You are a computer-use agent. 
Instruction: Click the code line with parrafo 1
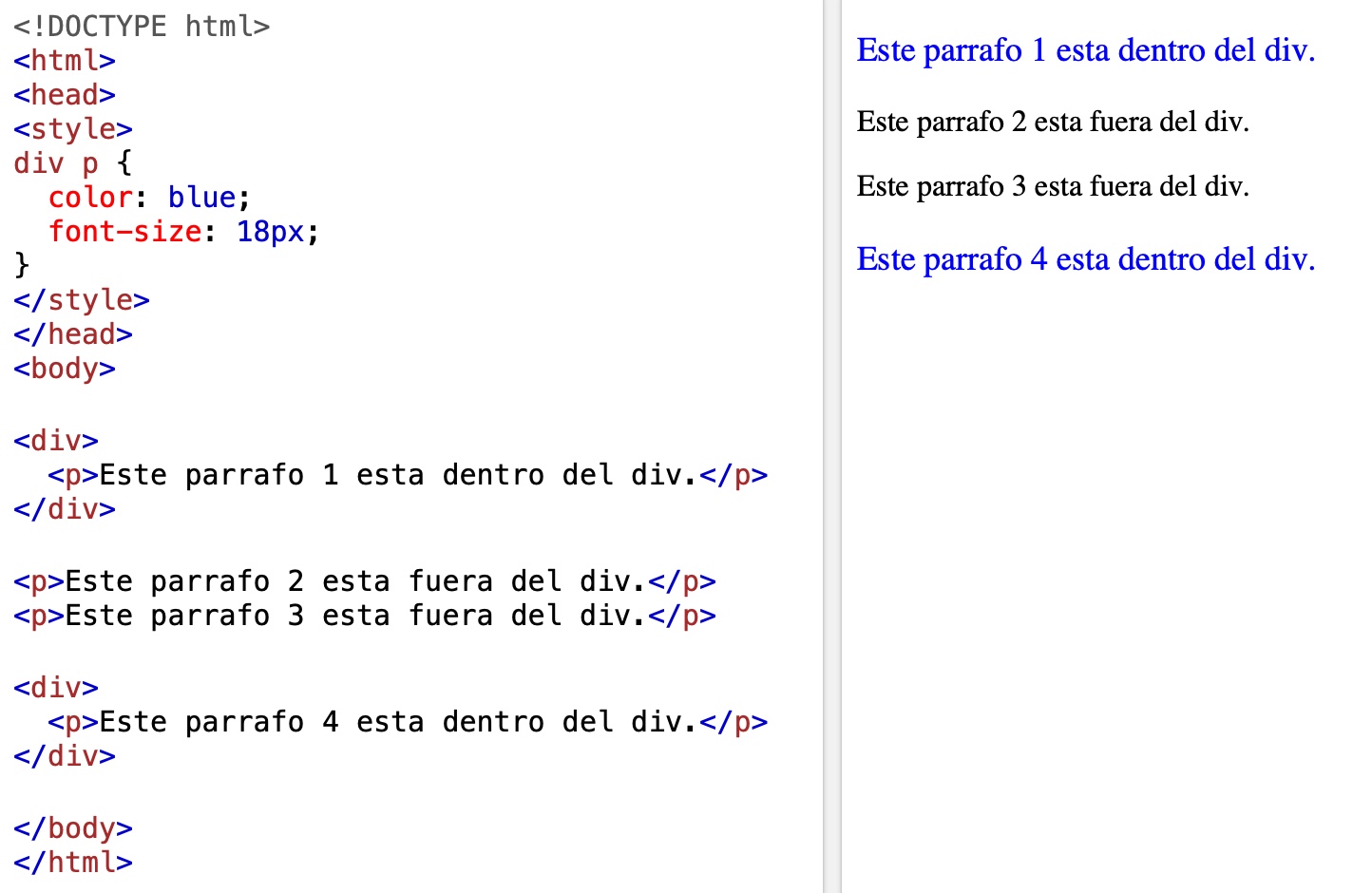(x=408, y=475)
